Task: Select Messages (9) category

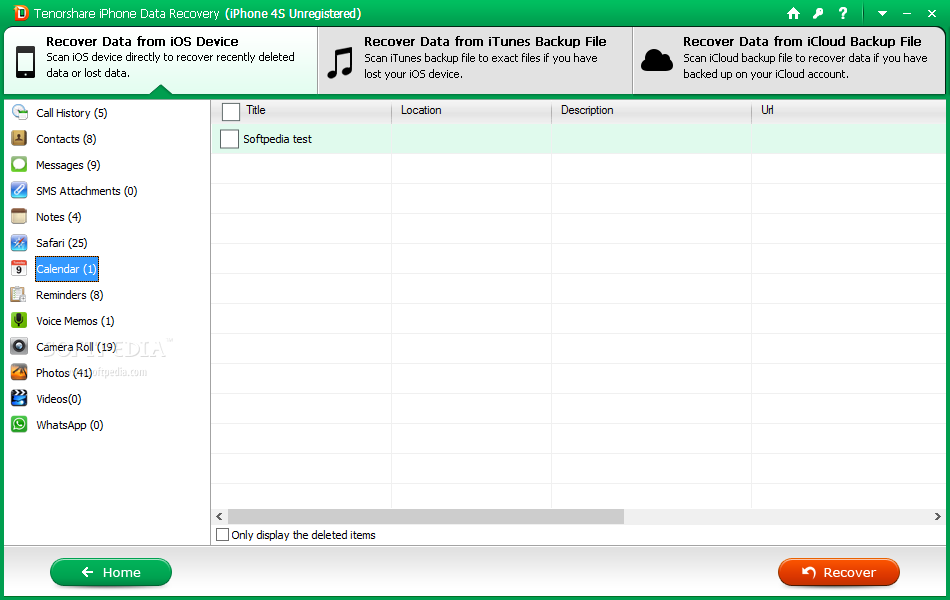Action: (68, 165)
